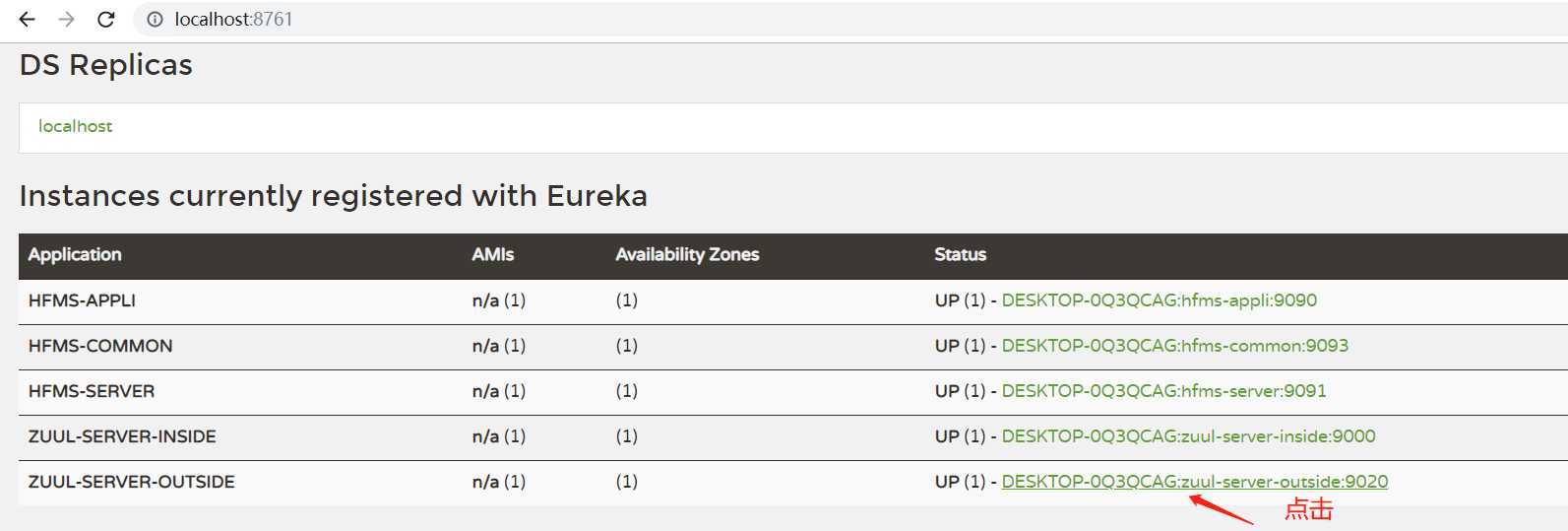Open the hfms-appli:9090 instance link
This screenshot has width=1568, height=531.
(1159, 300)
